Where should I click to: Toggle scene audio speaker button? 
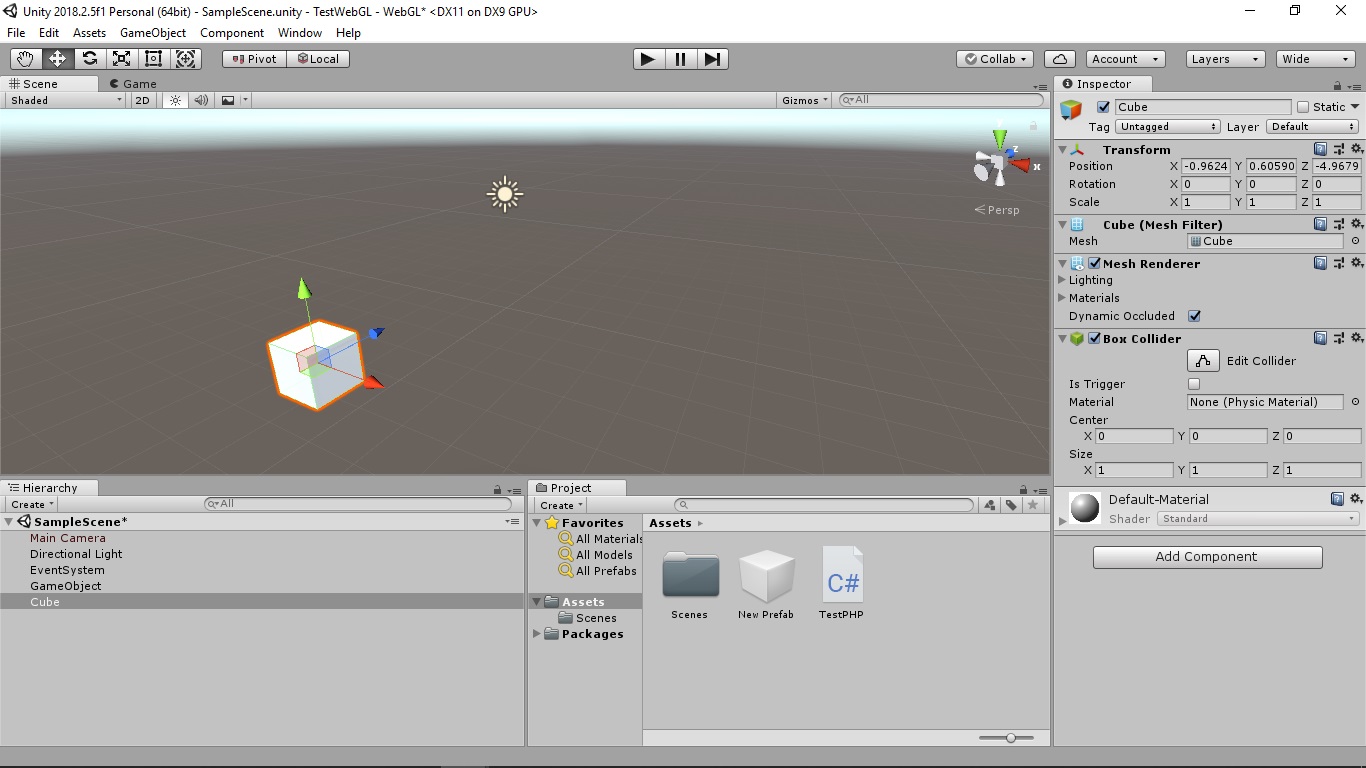coord(201,100)
